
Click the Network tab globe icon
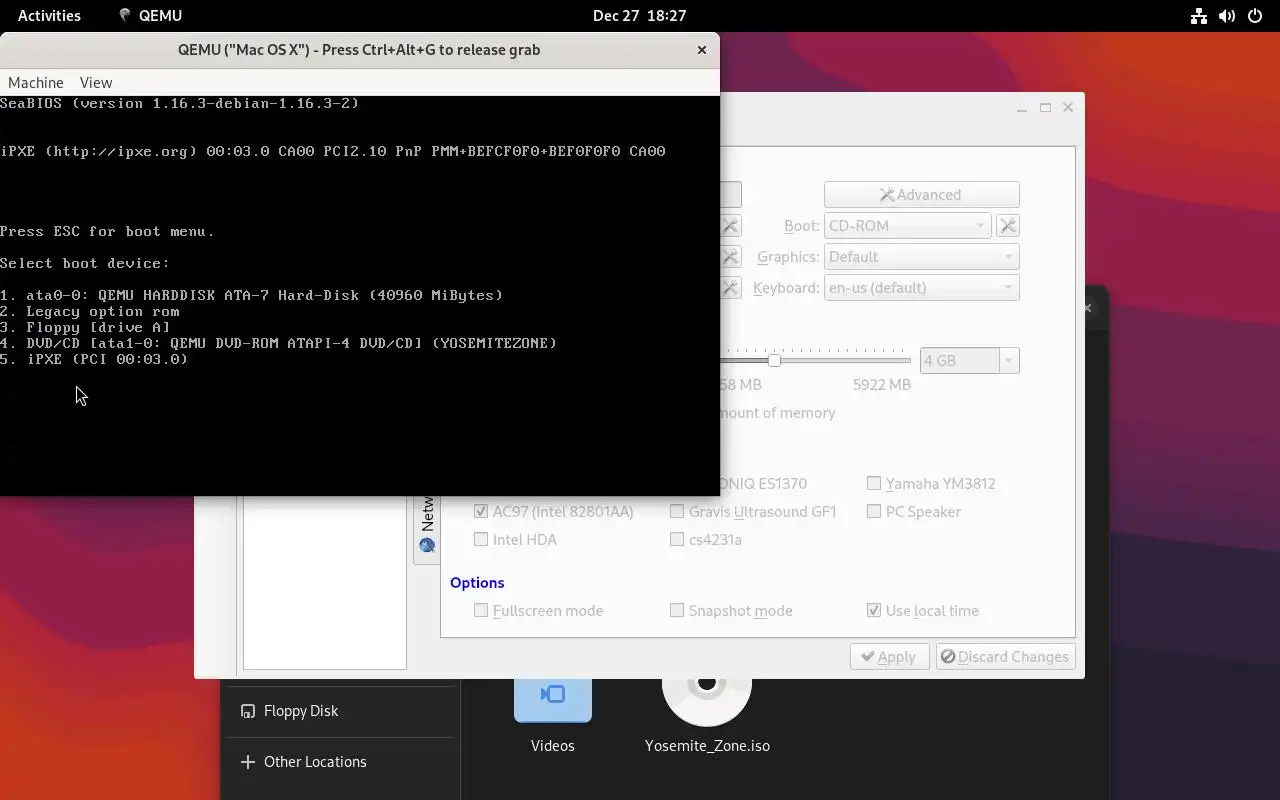(427, 545)
